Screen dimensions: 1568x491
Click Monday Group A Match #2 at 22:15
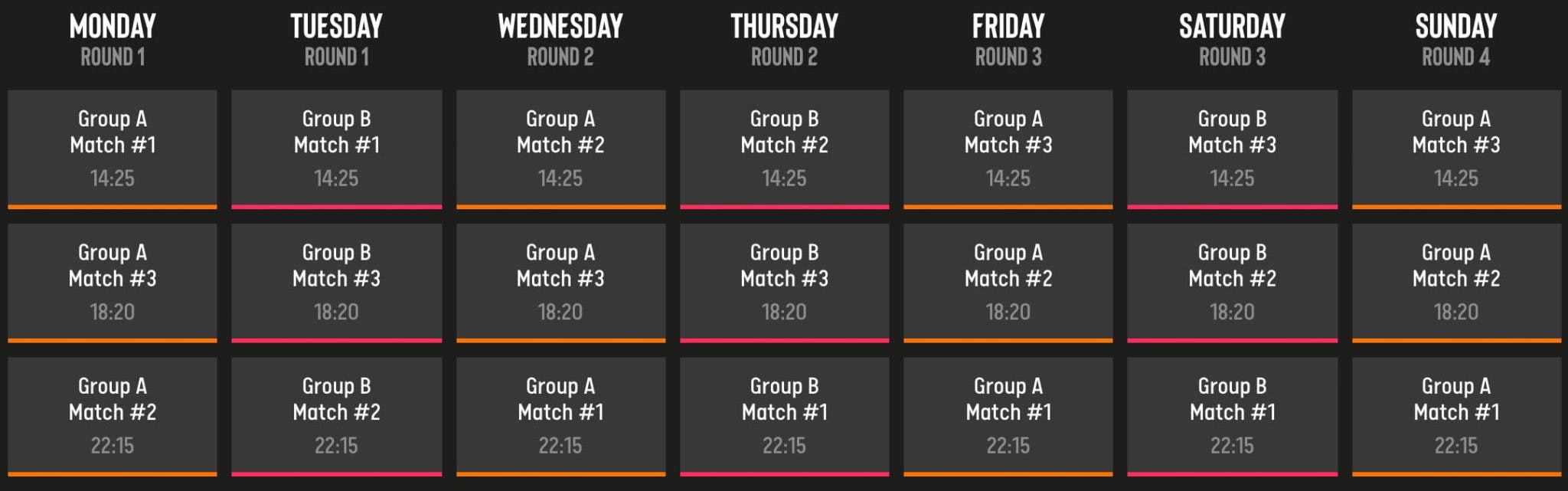113,417
